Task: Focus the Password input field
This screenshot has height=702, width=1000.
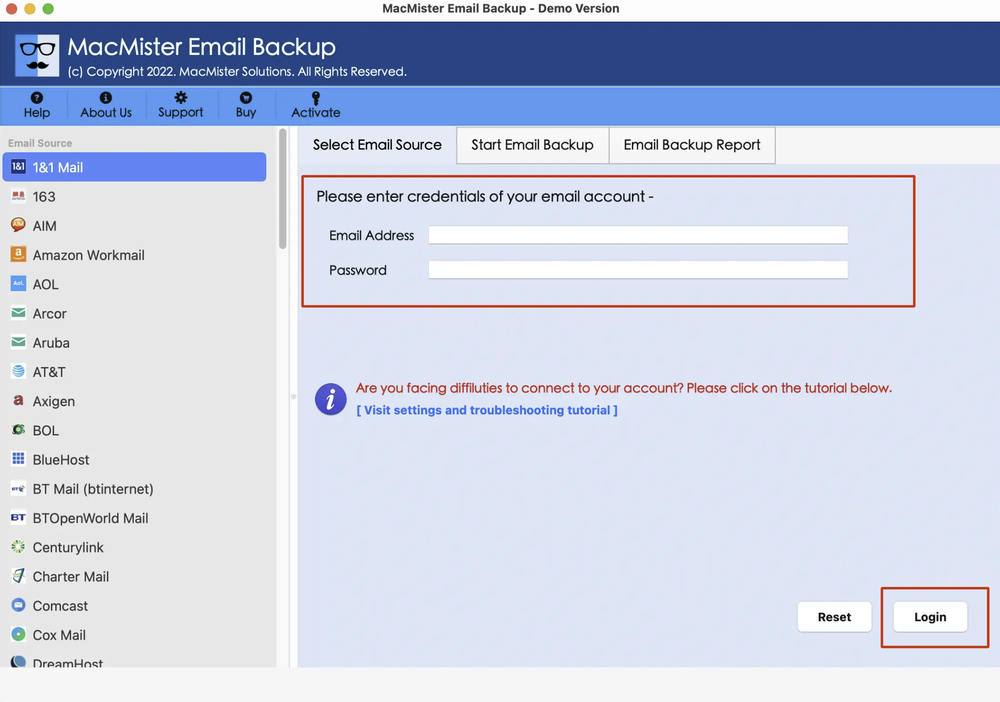Action: 638,270
